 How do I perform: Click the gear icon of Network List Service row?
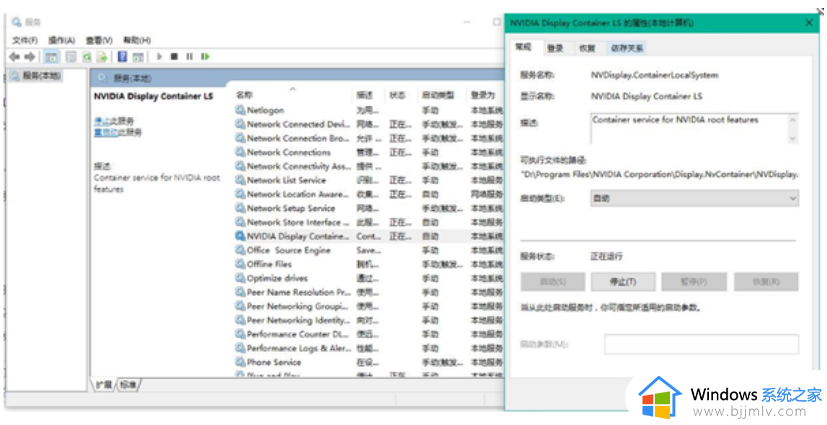(x=240, y=180)
